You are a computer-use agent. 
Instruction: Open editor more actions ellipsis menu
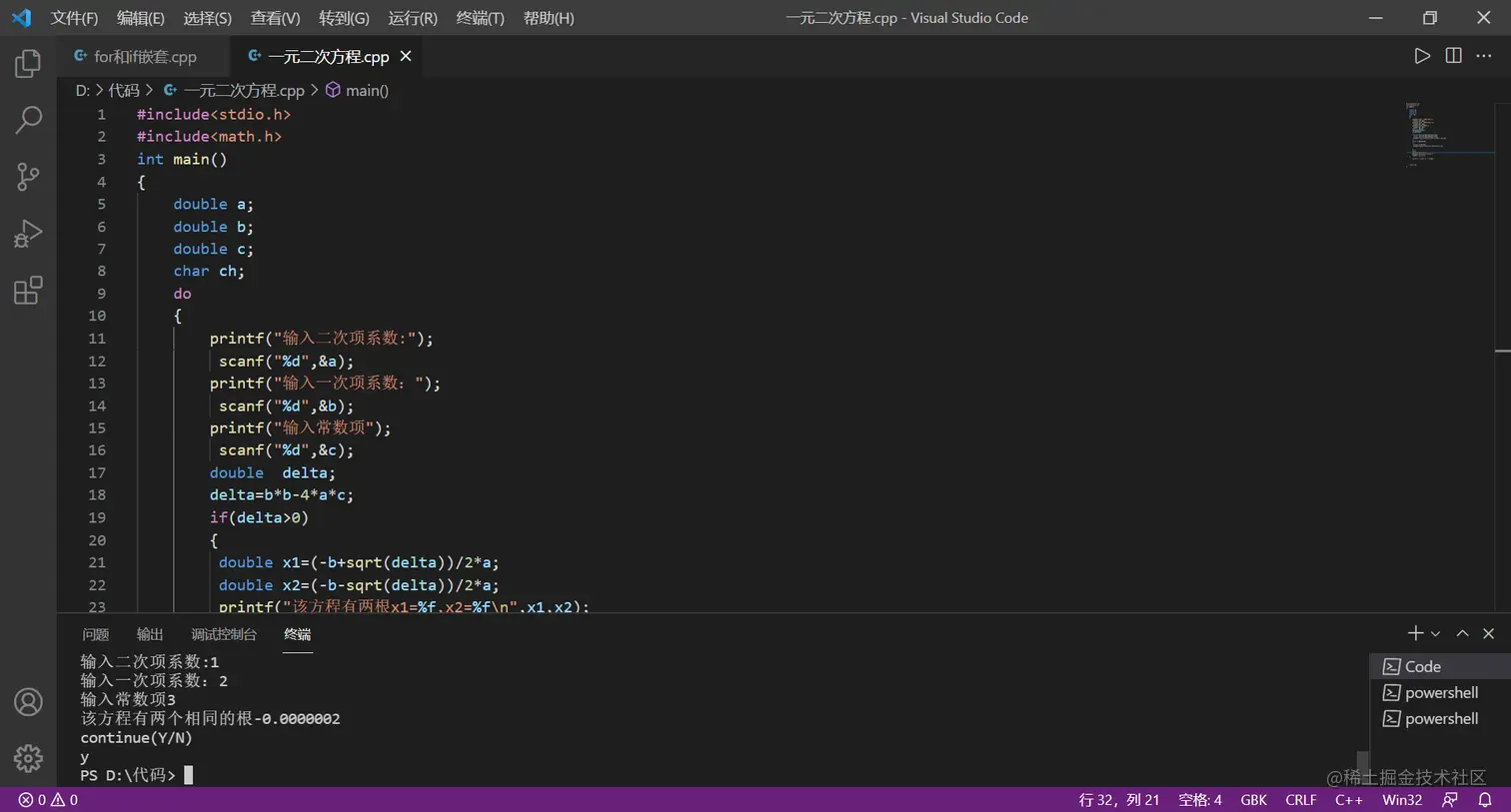(x=1484, y=56)
